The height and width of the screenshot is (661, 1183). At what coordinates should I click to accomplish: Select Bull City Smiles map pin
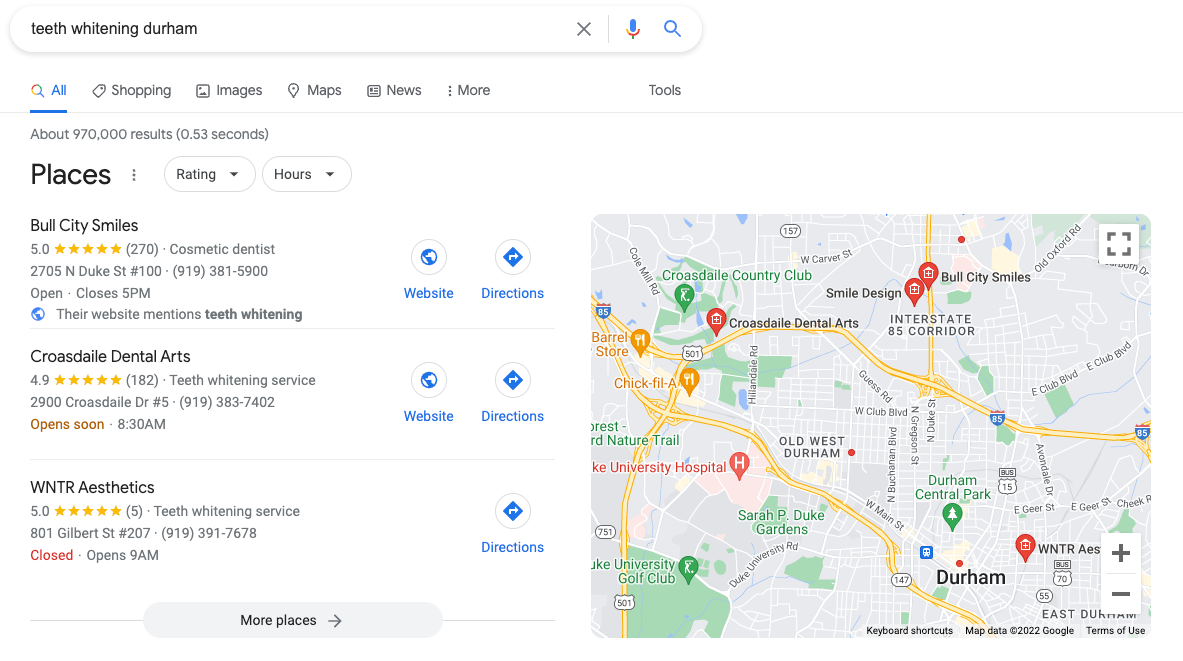click(928, 274)
